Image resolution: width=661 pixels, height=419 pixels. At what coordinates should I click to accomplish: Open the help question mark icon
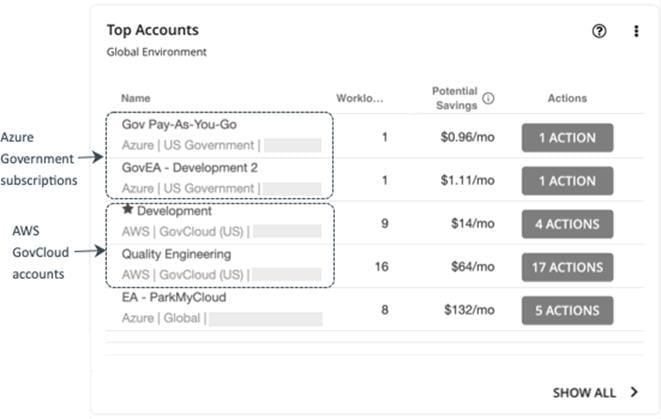[x=599, y=31]
